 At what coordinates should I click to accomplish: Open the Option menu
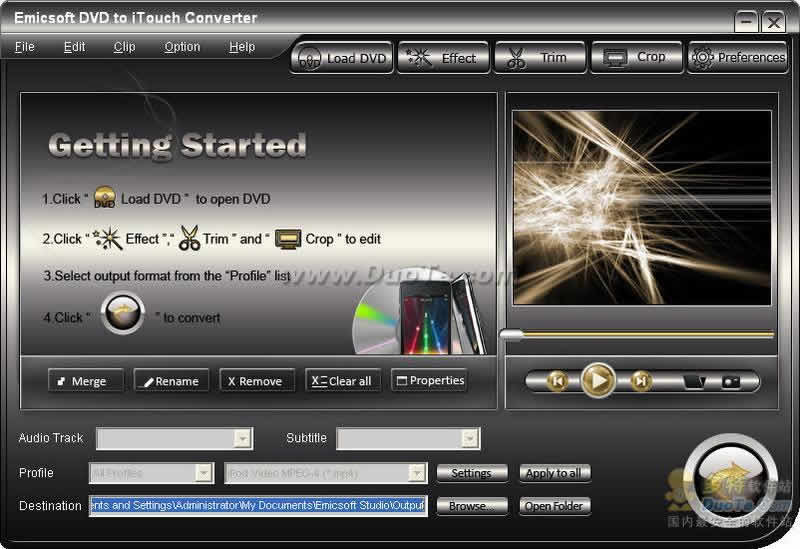click(x=182, y=47)
